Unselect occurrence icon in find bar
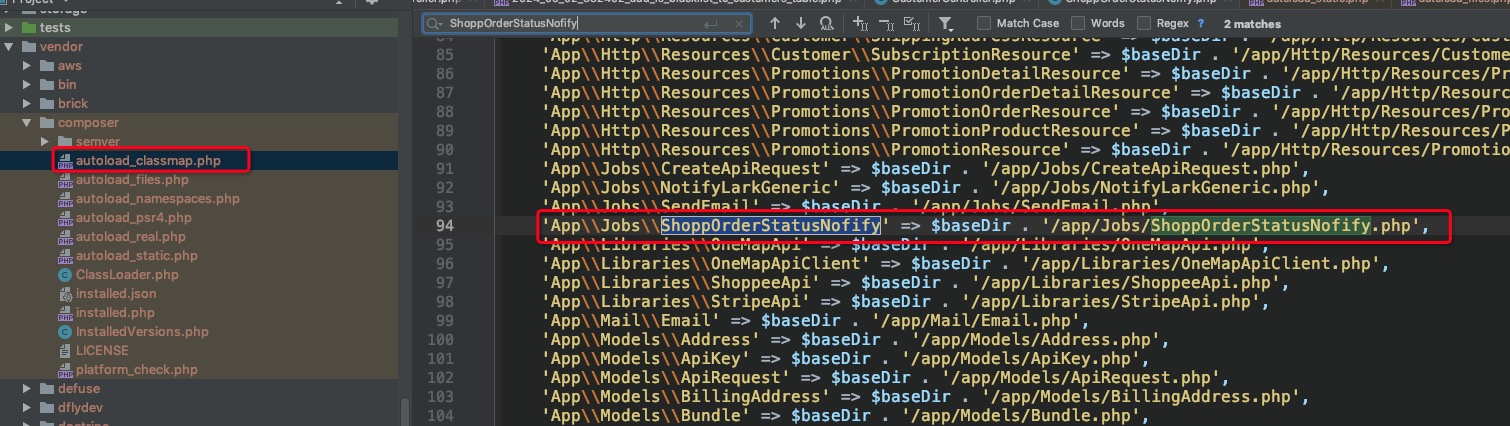 [x=886, y=23]
